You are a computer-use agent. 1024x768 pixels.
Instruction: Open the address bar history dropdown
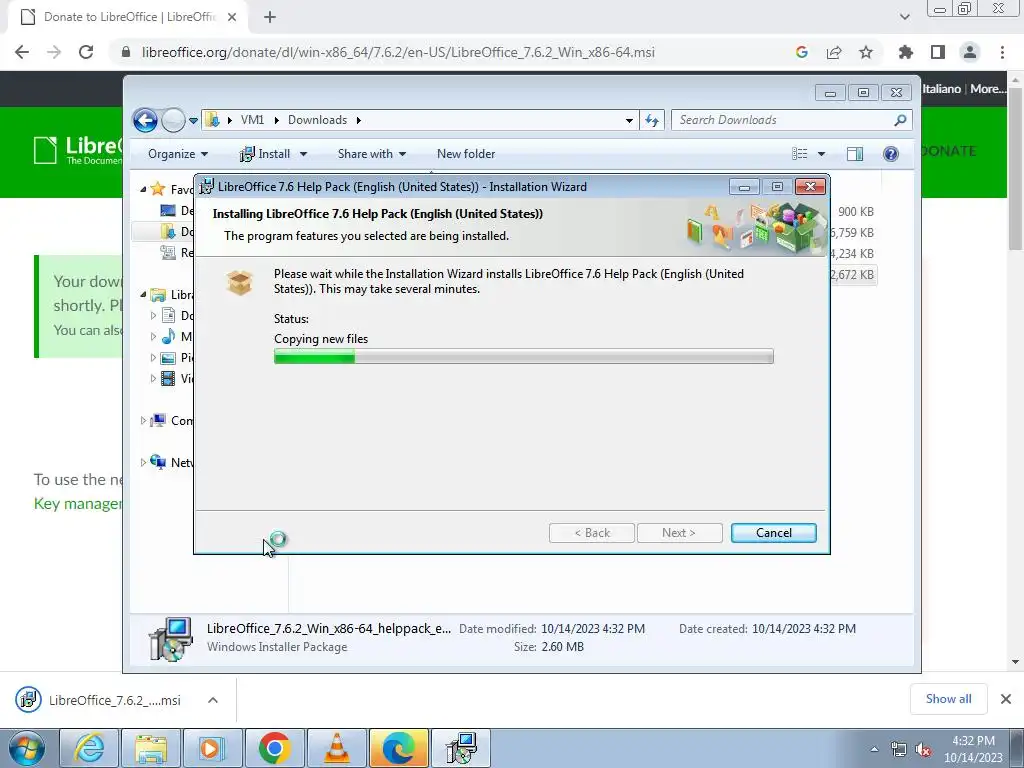coord(629,120)
